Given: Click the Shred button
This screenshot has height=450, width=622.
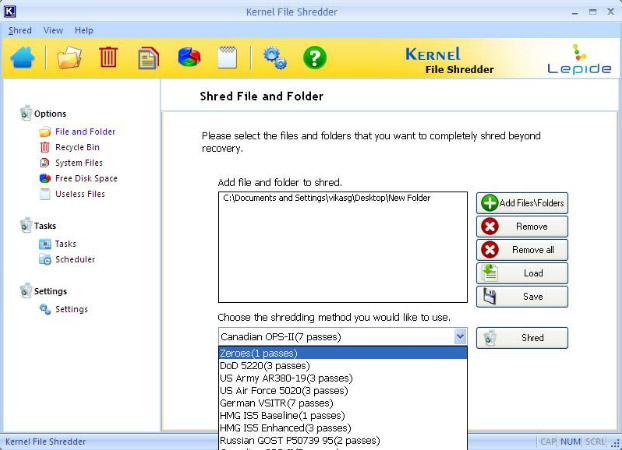Looking at the screenshot, I should tap(522, 338).
